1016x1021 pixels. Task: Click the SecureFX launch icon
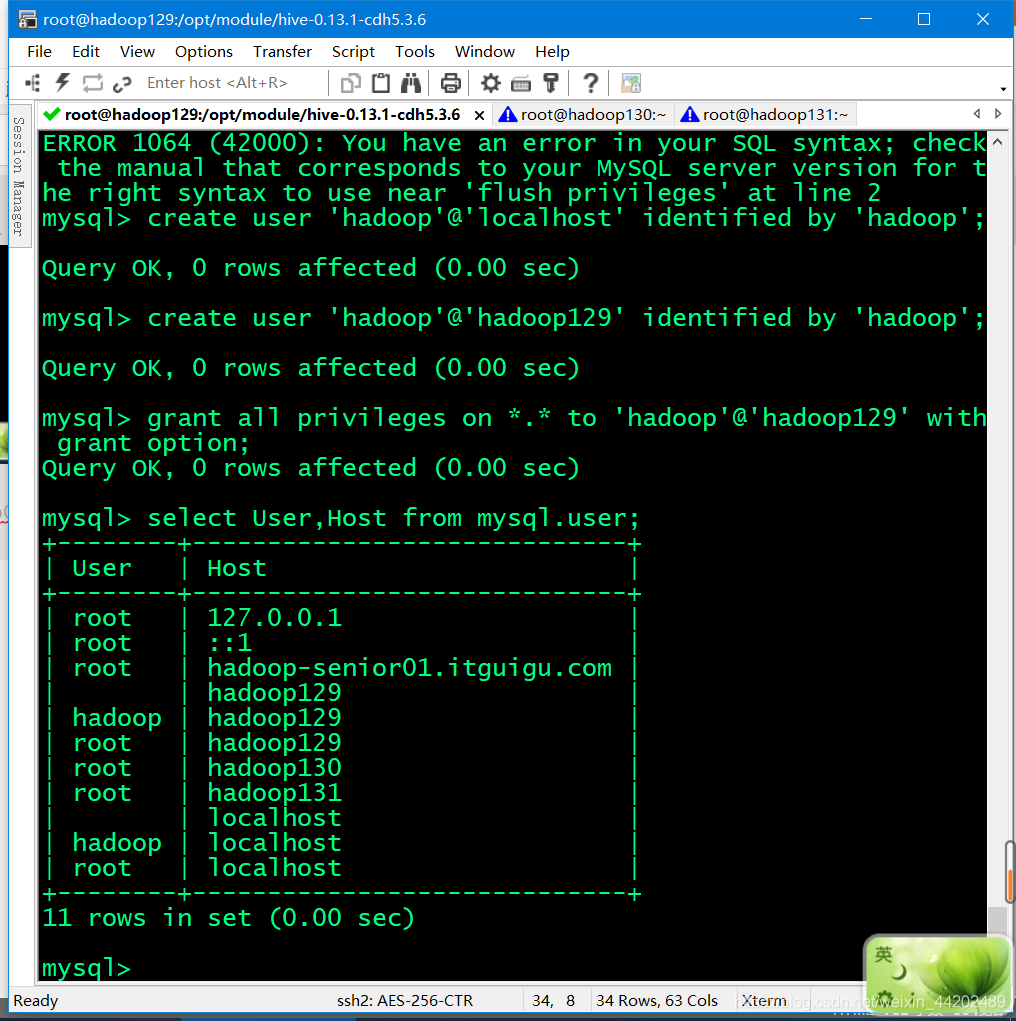pos(630,83)
